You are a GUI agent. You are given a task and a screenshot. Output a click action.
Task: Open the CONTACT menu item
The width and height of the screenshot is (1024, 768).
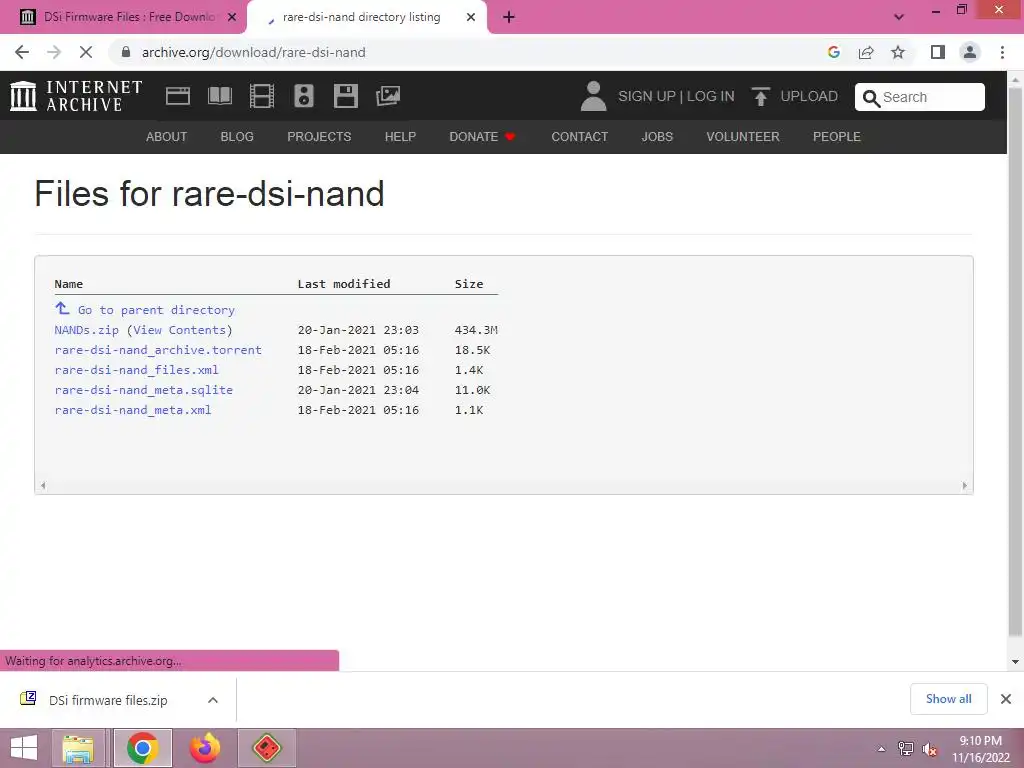click(x=580, y=136)
